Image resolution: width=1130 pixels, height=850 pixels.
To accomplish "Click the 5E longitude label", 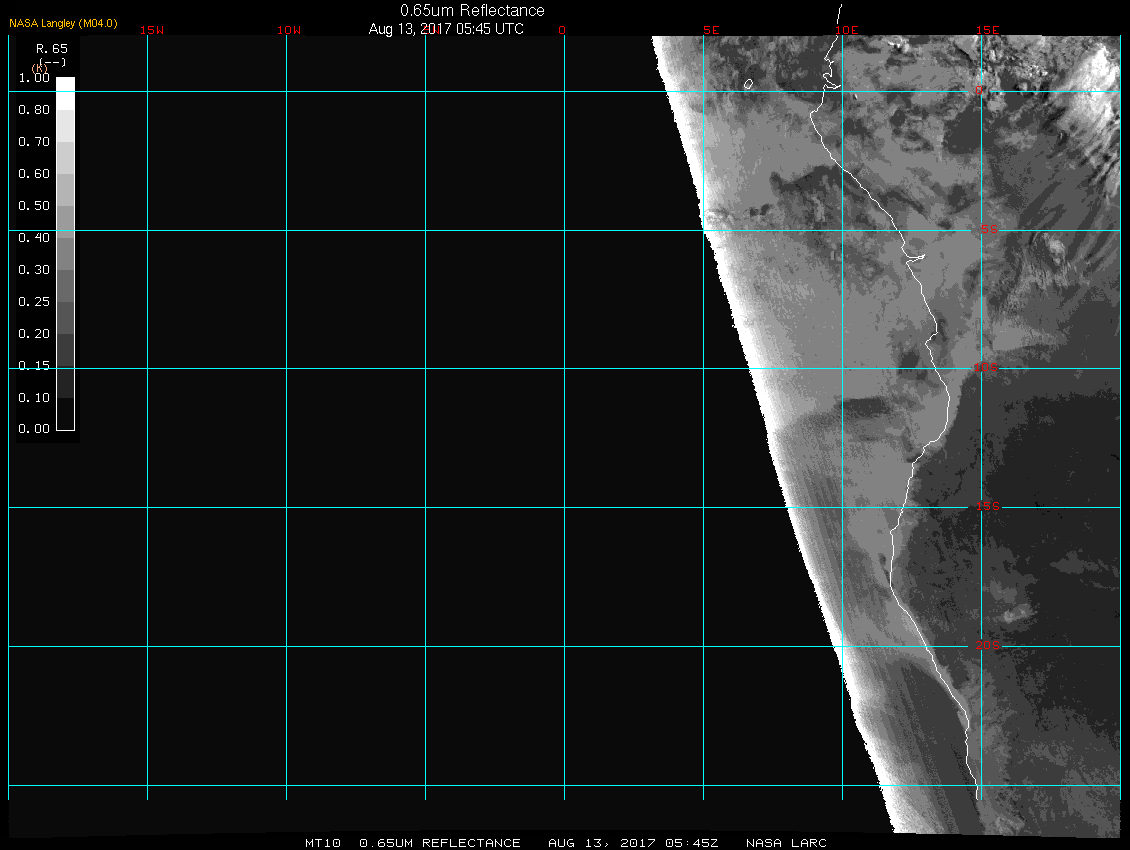I will pyautogui.click(x=711, y=30).
